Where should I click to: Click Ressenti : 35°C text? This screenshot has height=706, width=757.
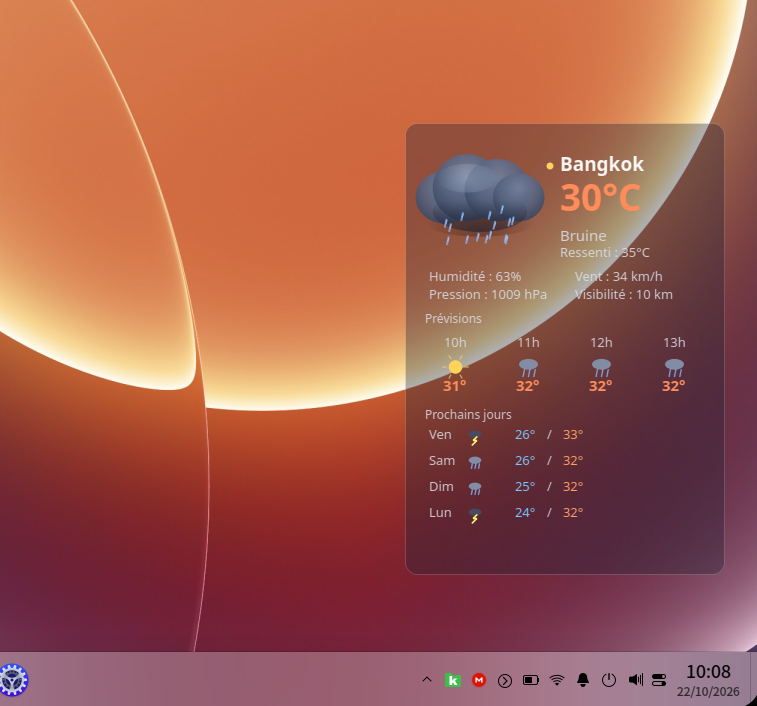[x=604, y=253]
